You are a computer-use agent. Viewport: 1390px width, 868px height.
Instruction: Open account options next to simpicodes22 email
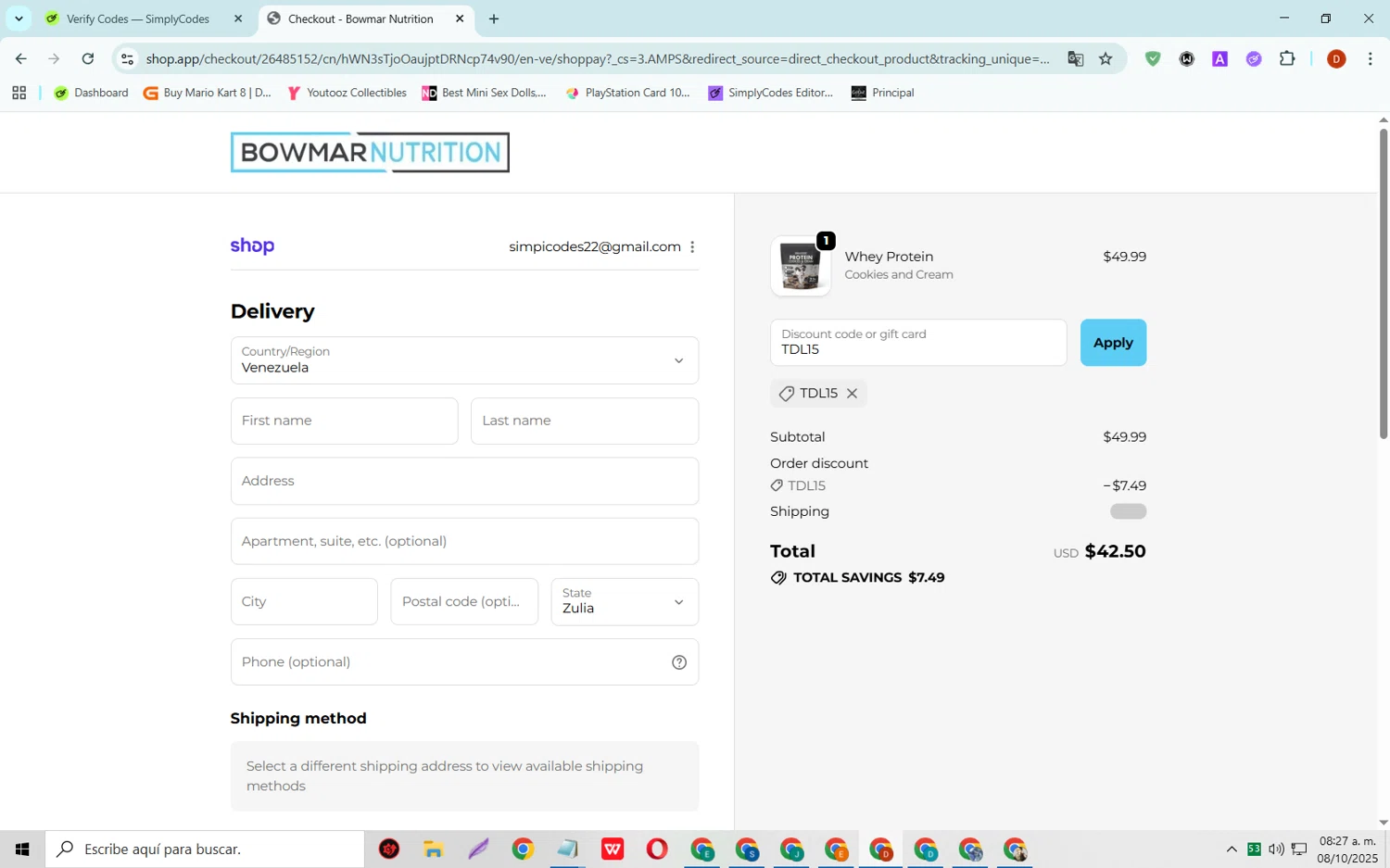tap(692, 246)
